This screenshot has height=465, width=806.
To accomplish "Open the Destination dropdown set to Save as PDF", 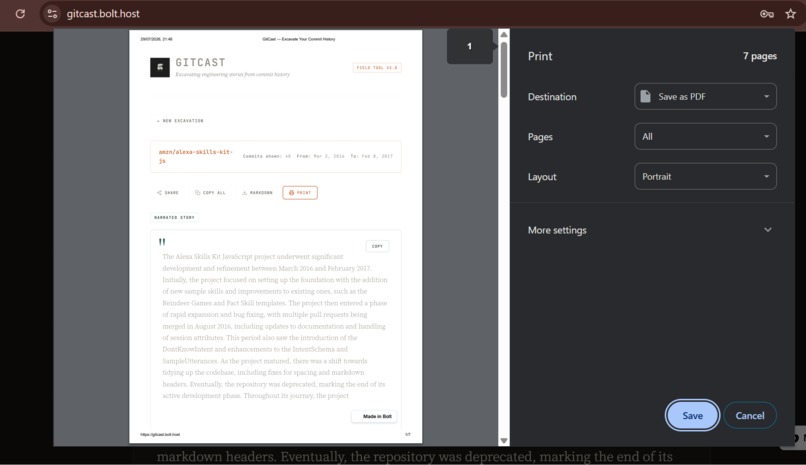I will click(x=705, y=97).
